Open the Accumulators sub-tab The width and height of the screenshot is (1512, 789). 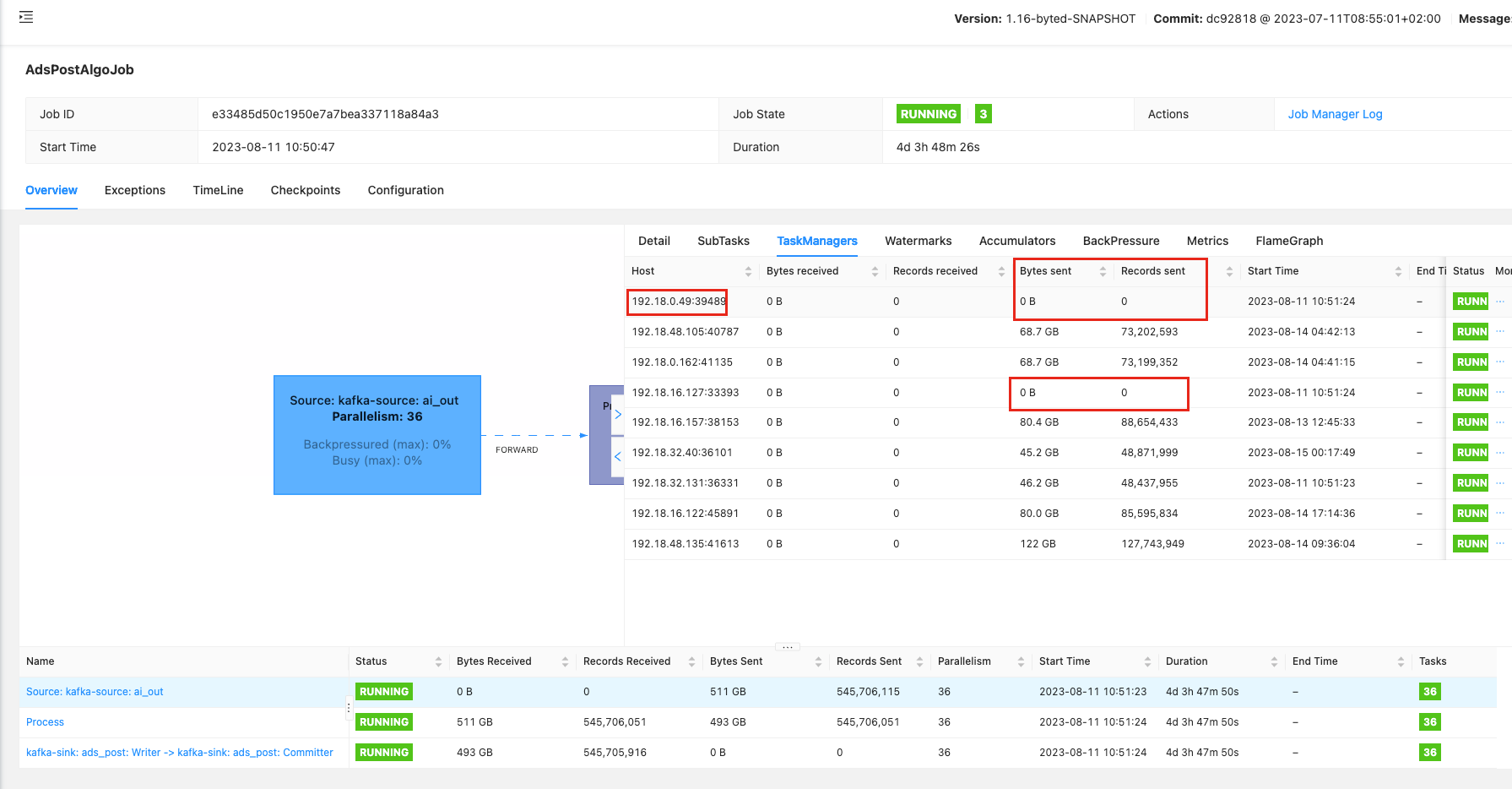point(1017,241)
